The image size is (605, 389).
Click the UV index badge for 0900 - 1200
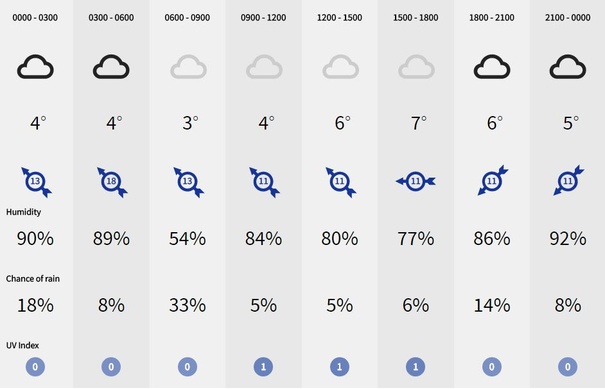pos(263,367)
